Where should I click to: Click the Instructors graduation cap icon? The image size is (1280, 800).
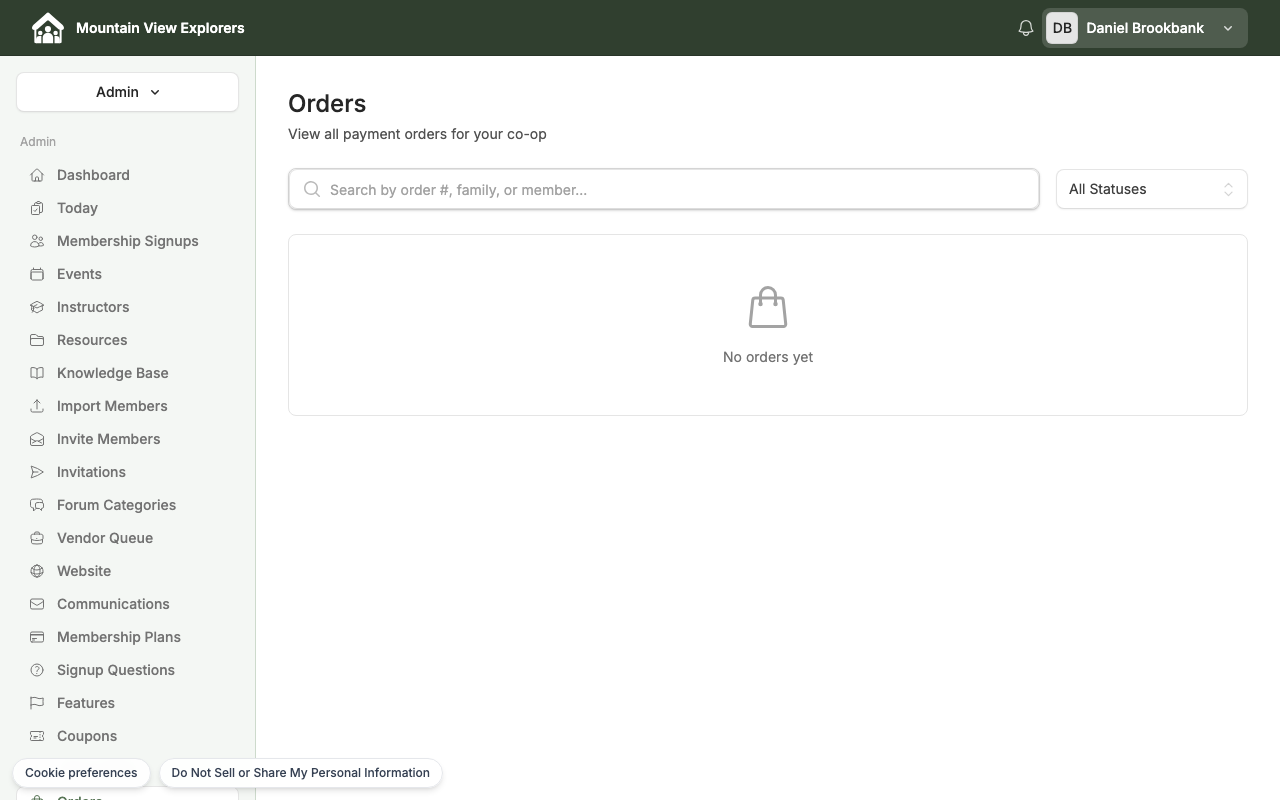(37, 307)
